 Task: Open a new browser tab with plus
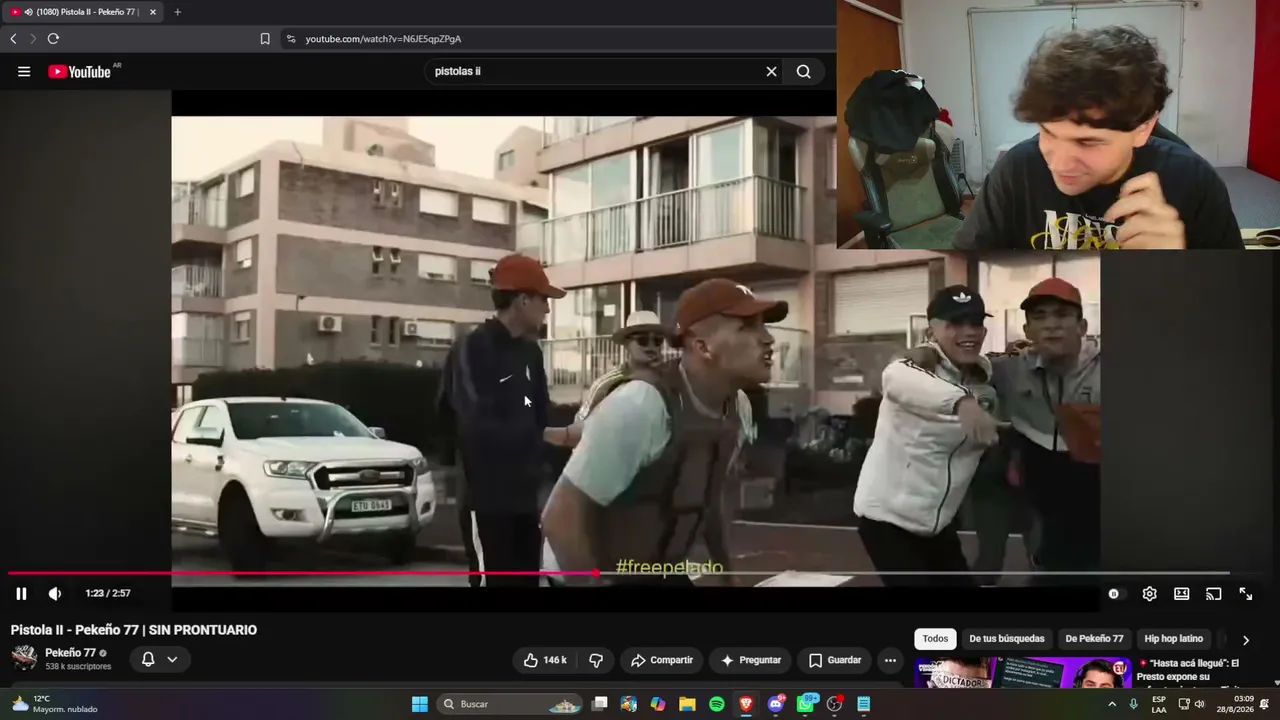tap(177, 12)
